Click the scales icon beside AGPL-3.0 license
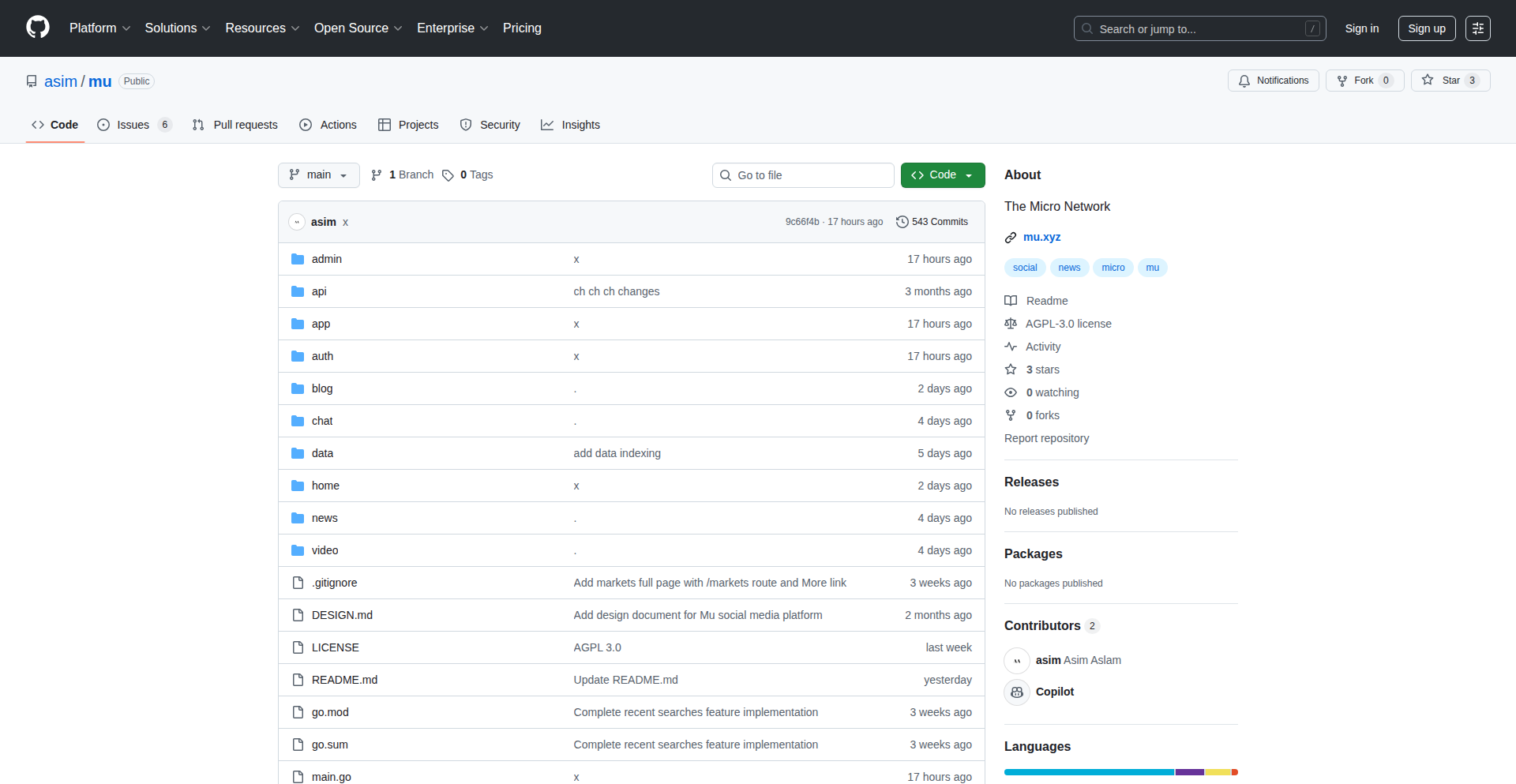 [x=1011, y=324]
